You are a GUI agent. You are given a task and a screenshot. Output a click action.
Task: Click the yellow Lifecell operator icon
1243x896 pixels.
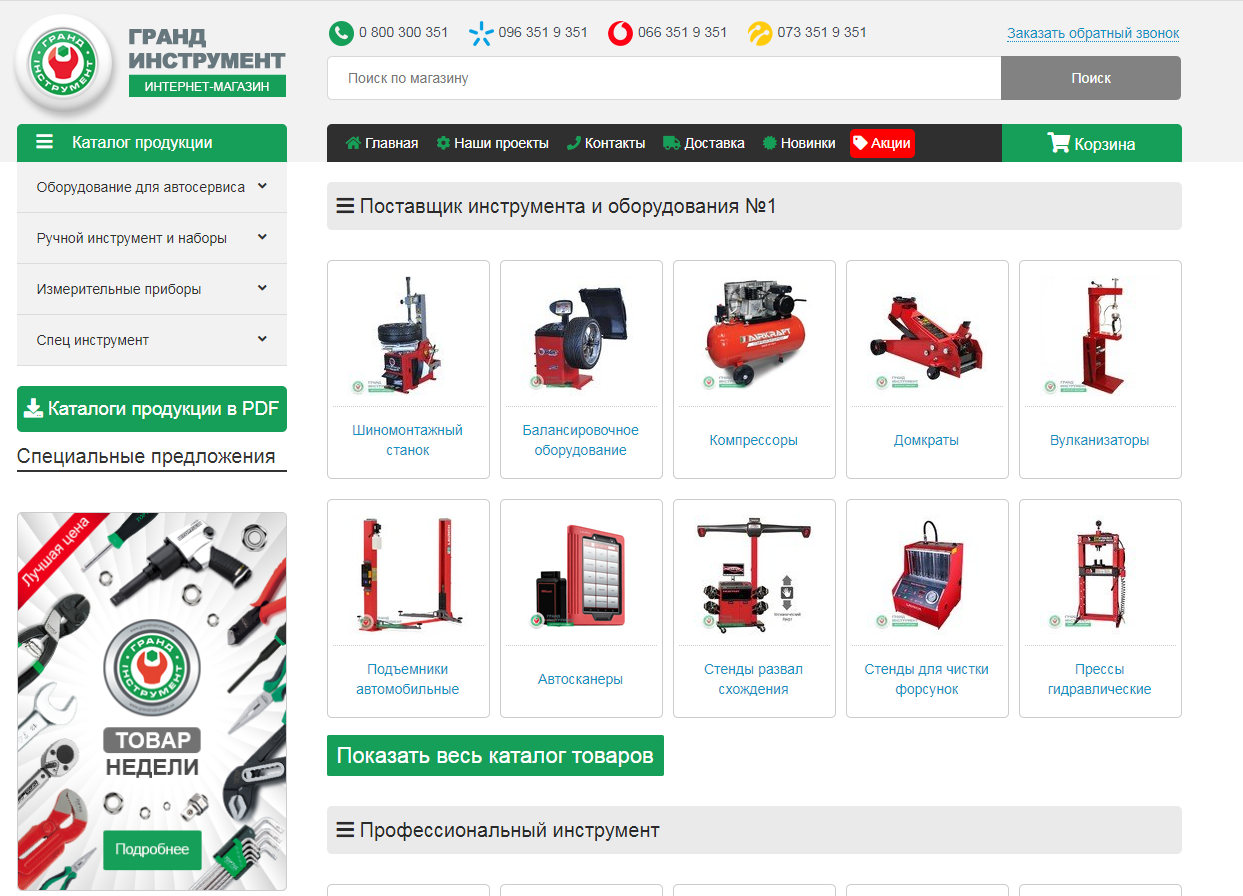[x=760, y=33]
